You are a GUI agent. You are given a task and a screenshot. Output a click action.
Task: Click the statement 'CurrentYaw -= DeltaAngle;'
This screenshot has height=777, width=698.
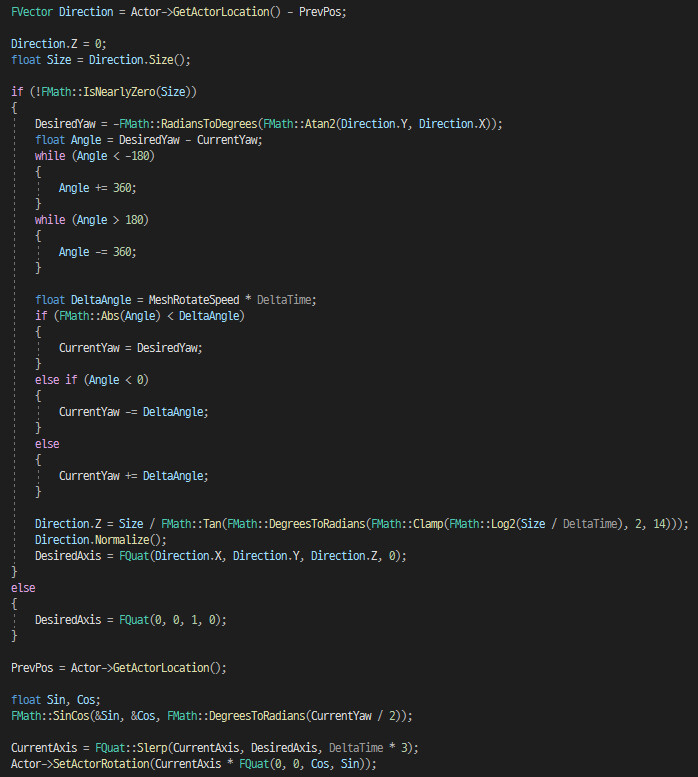click(134, 412)
